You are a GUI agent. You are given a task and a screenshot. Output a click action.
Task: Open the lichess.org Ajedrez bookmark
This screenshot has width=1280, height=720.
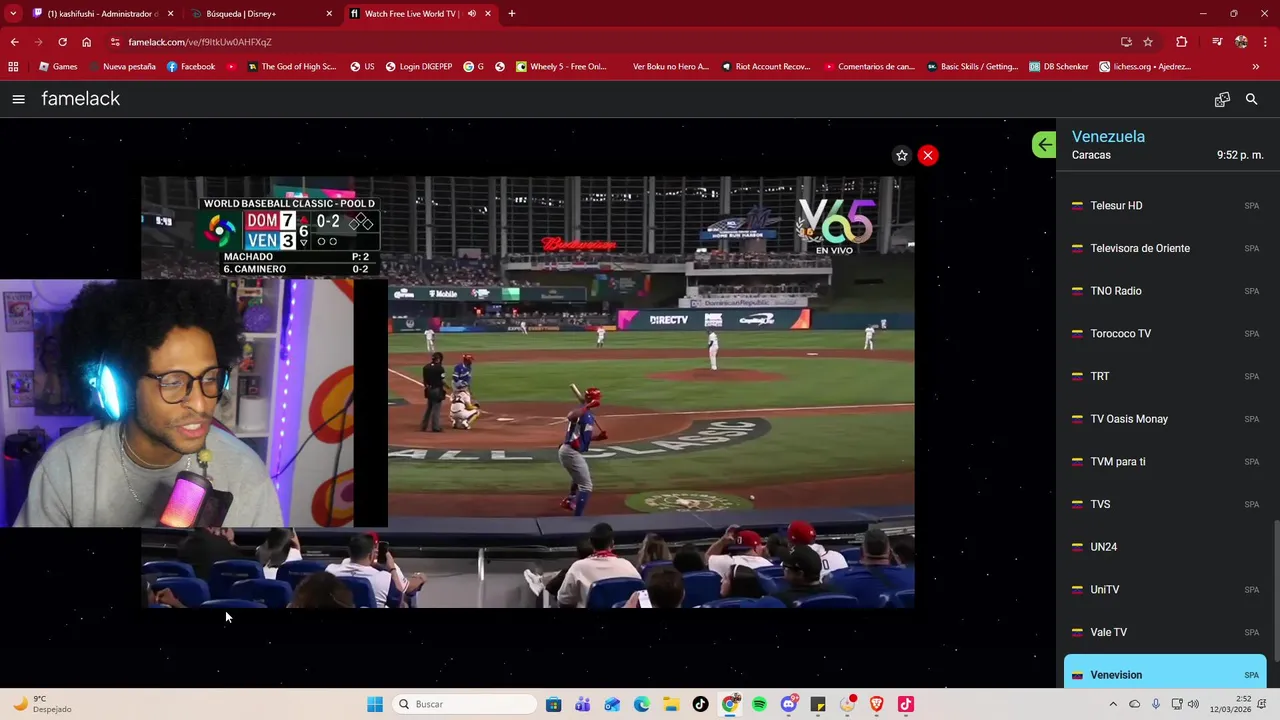coord(1145,67)
